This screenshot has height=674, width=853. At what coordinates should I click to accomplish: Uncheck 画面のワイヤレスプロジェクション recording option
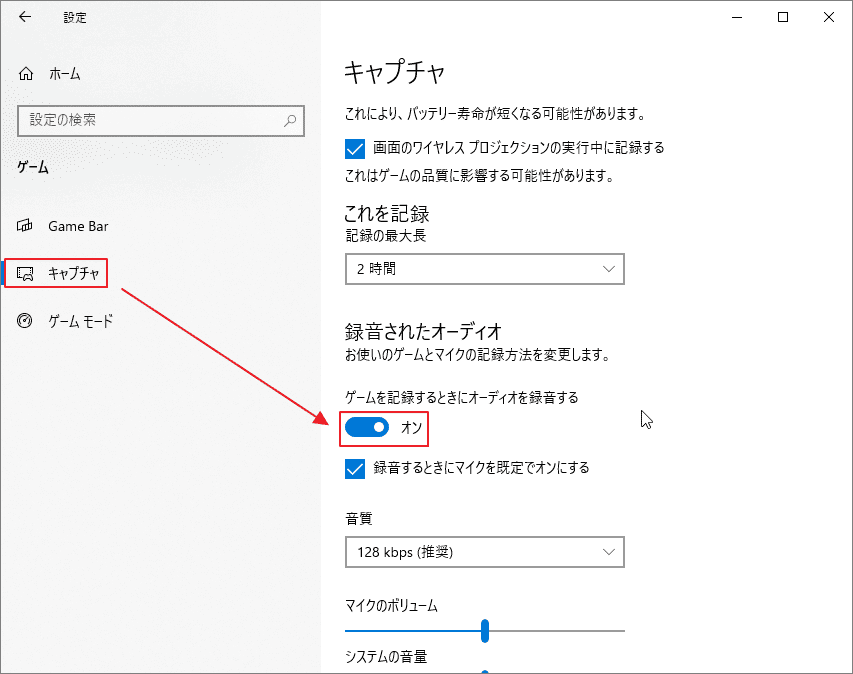click(x=353, y=147)
